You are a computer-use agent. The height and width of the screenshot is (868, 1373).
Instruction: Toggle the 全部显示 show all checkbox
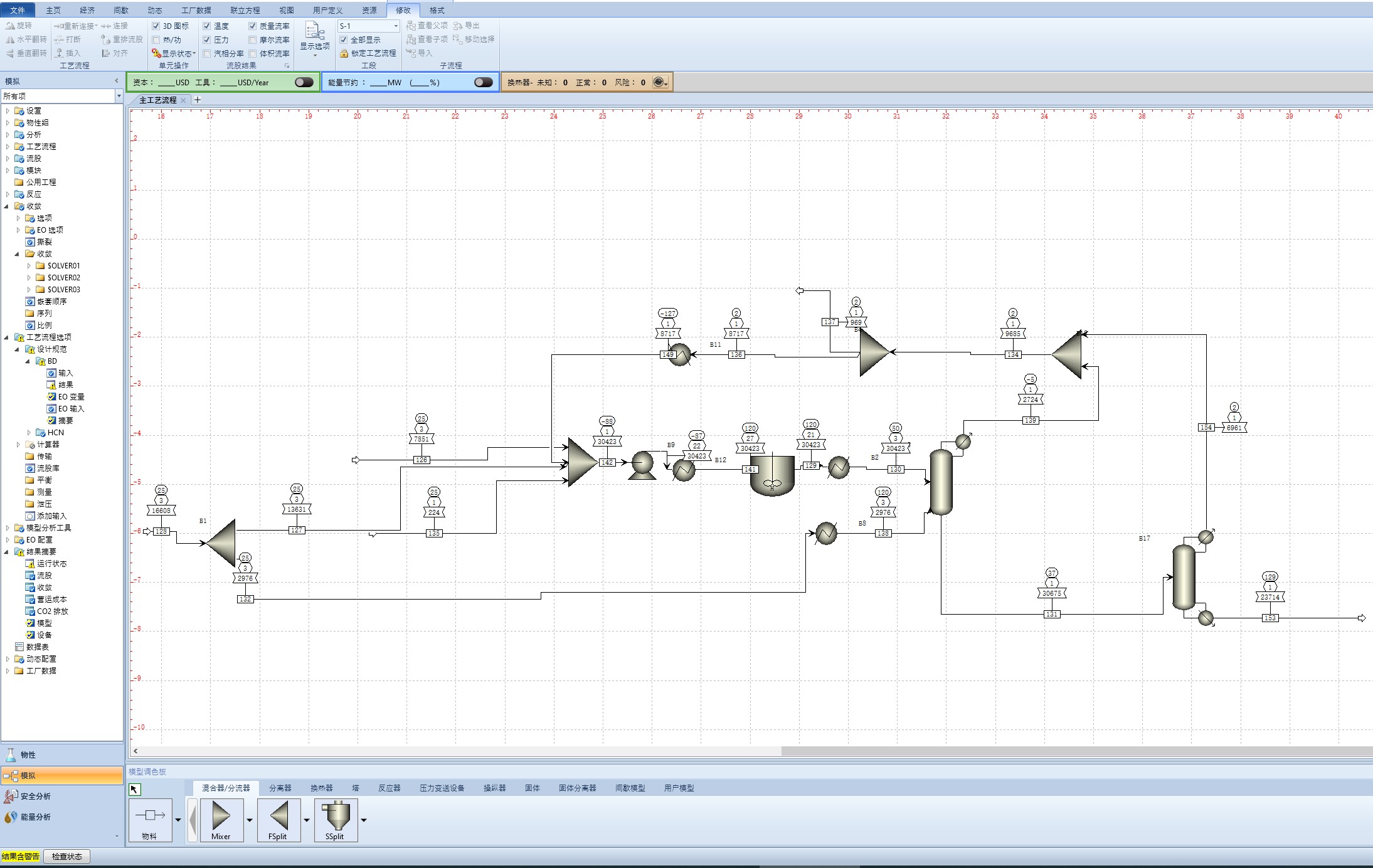[x=344, y=40]
